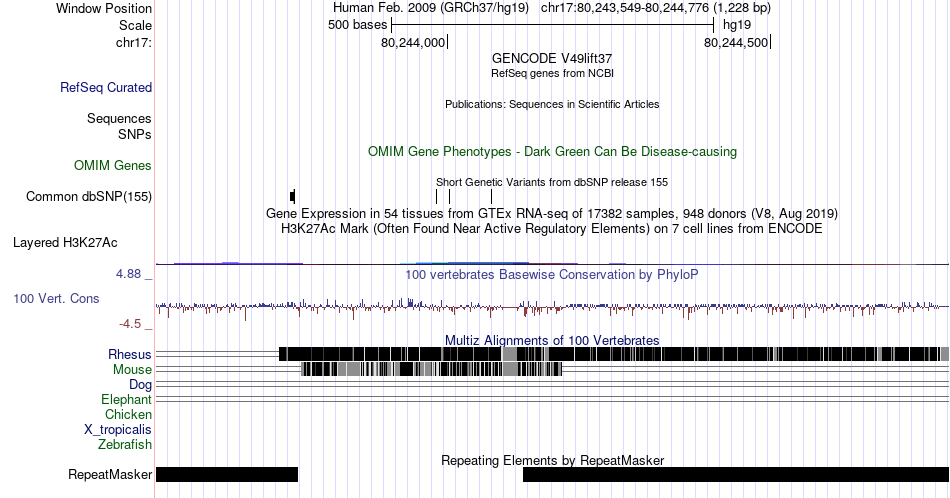Click the 500 bases scale bar
This screenshot has height=498, width=950.
coord(553,25)
